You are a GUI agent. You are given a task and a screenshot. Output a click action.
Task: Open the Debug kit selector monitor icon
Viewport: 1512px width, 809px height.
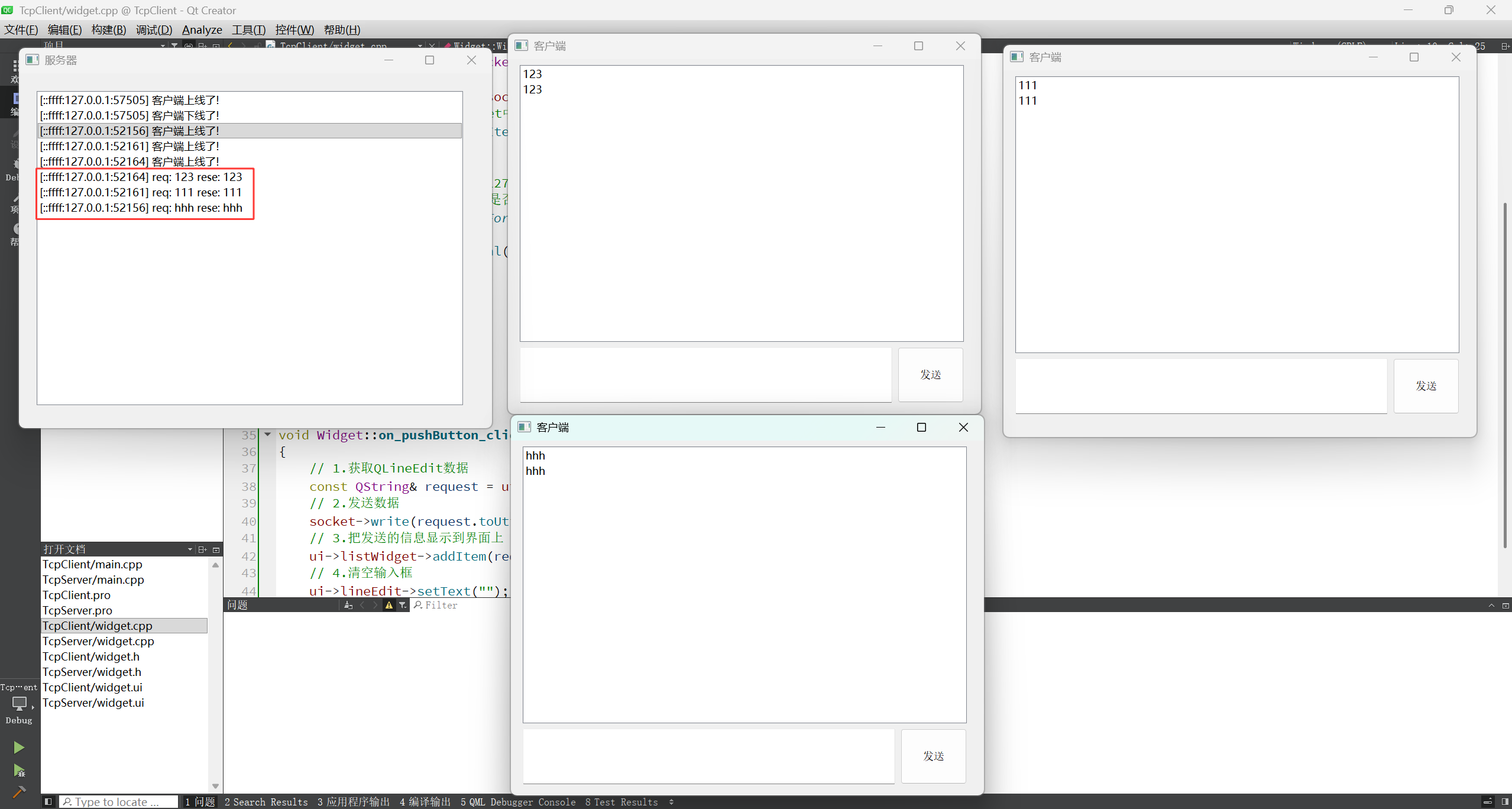19,703
